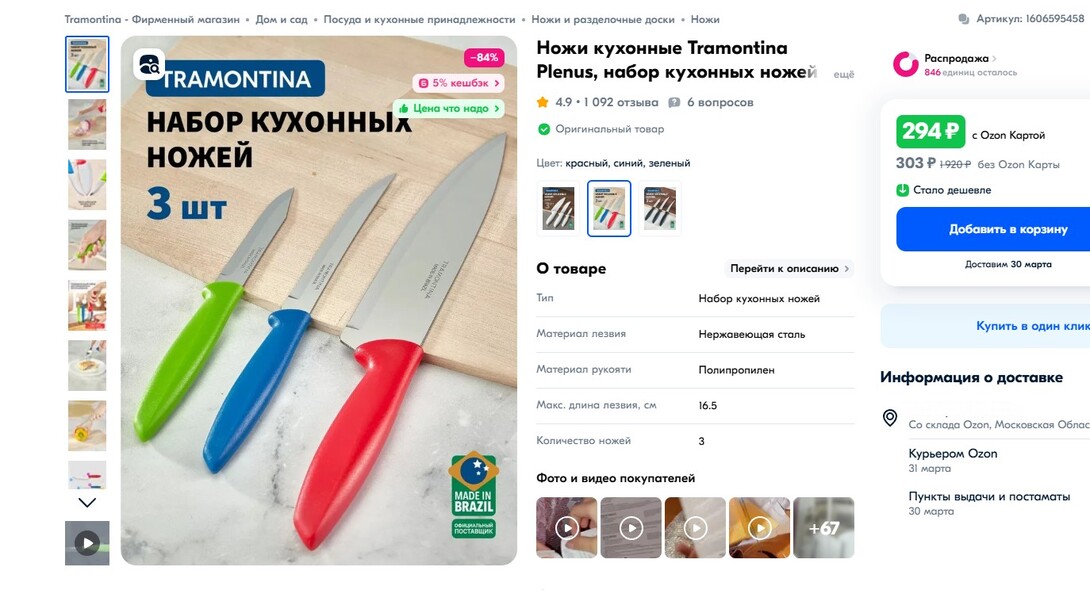The width and height of the screenshot is (1090, 590).
Task: Open Дом и сад breadcrumb
Action: pos(282,19)
